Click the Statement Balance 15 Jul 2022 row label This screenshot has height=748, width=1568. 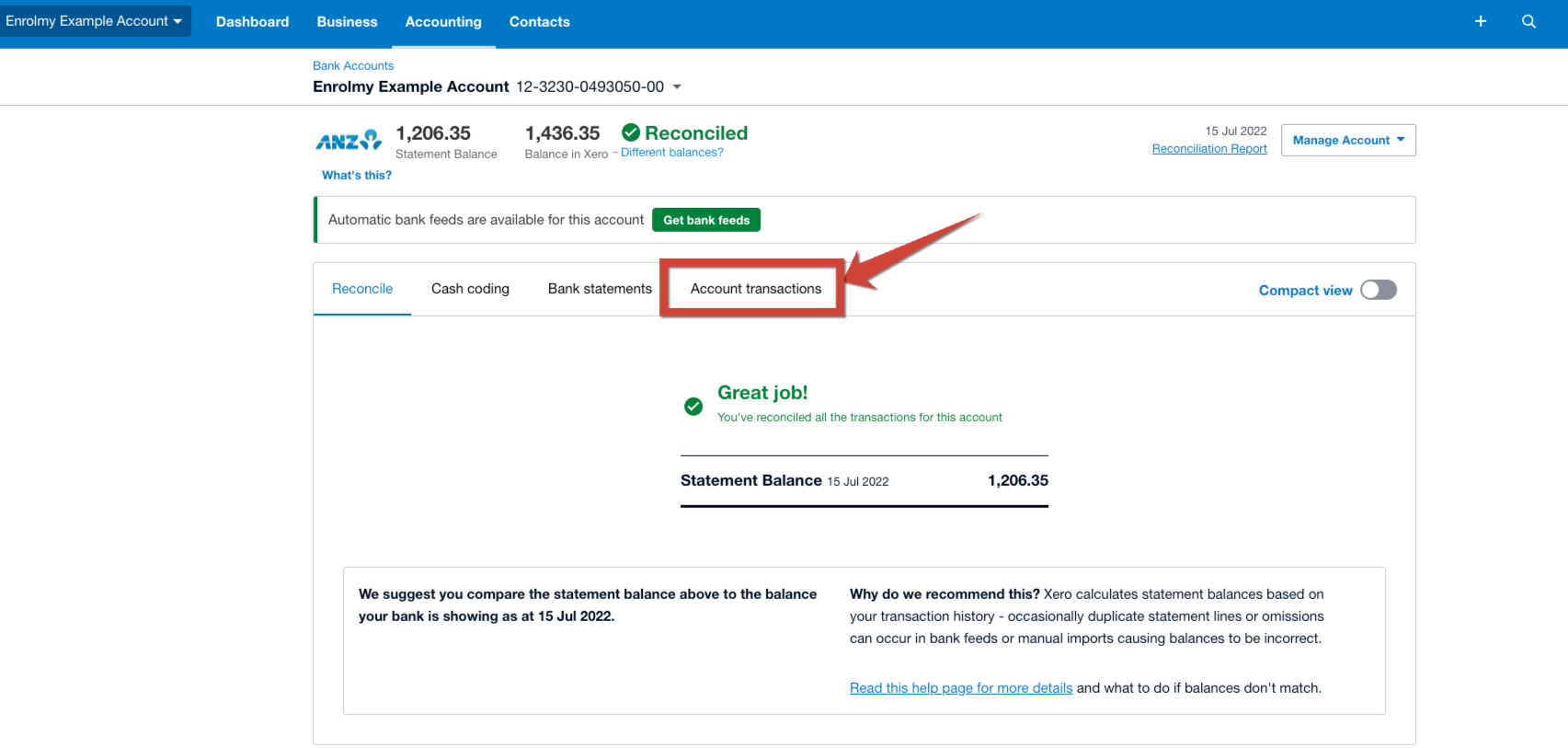(x=784, y=481)
